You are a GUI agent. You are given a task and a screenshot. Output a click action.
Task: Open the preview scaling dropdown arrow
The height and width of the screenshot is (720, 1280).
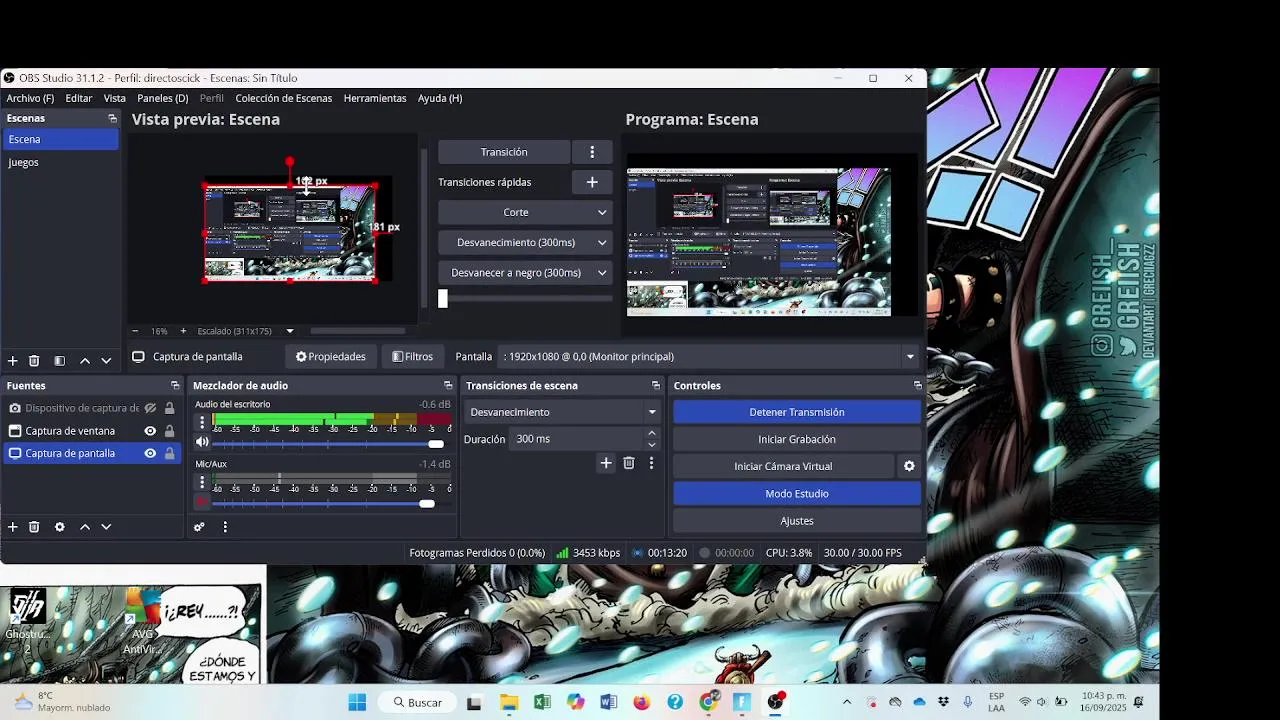(290, 331)
